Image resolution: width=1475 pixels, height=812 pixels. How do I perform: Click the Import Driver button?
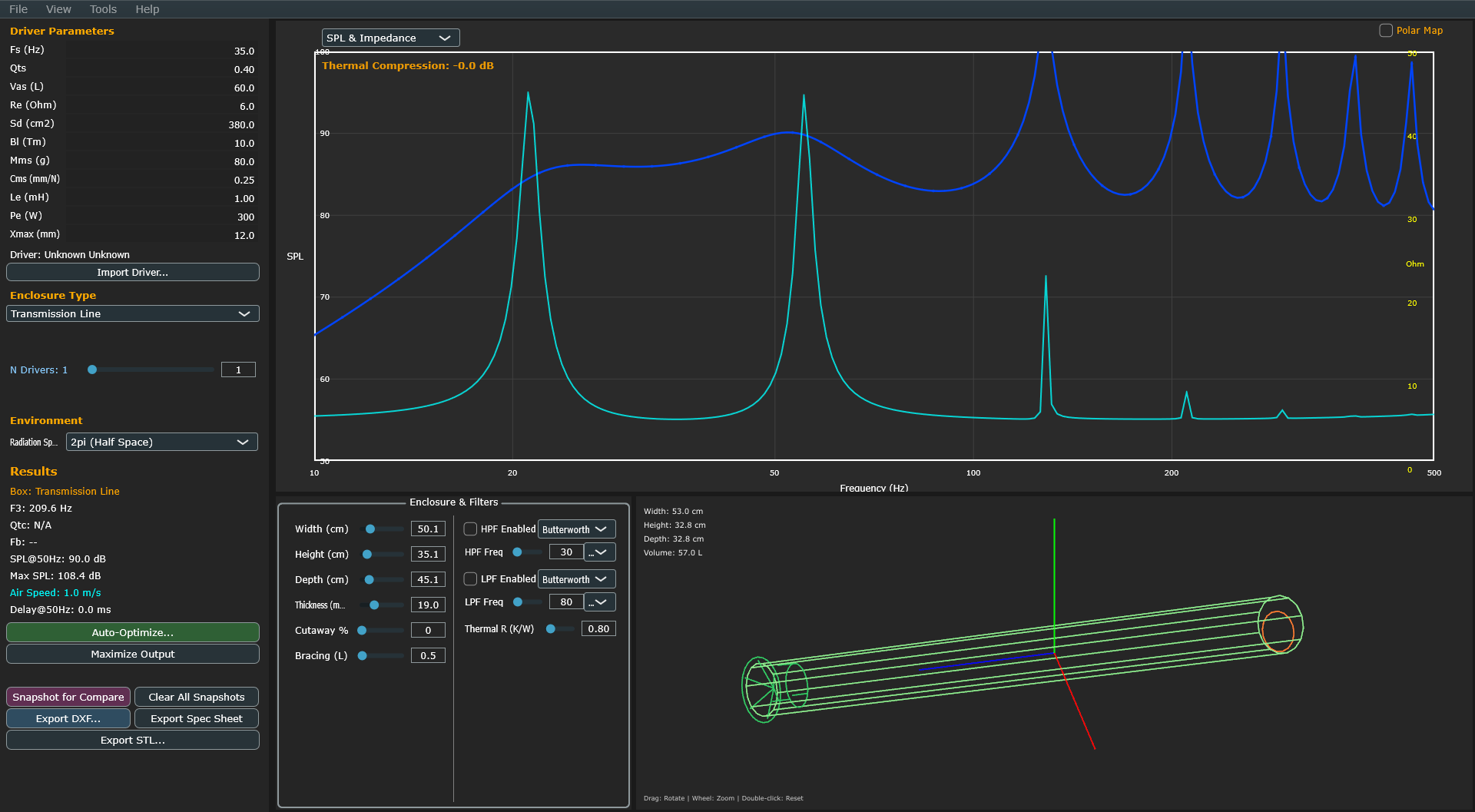click(133, 273)
